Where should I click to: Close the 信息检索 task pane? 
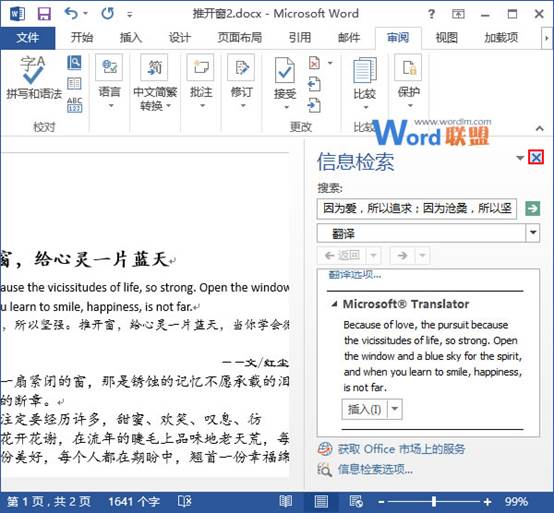[536, 158]
